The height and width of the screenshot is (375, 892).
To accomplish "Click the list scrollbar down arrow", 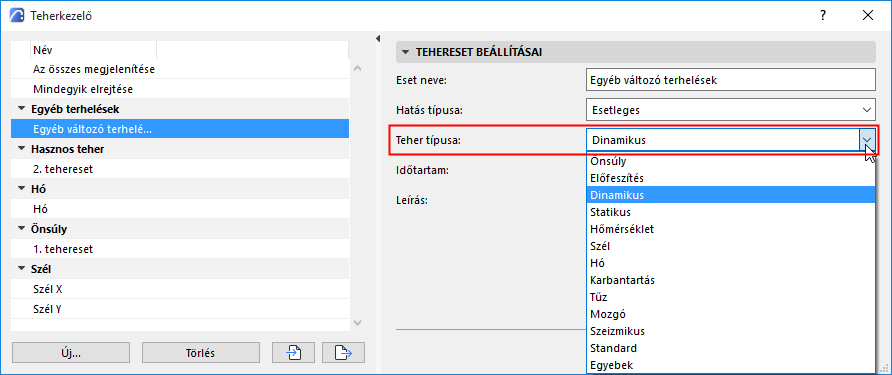I will pos(357,323).
